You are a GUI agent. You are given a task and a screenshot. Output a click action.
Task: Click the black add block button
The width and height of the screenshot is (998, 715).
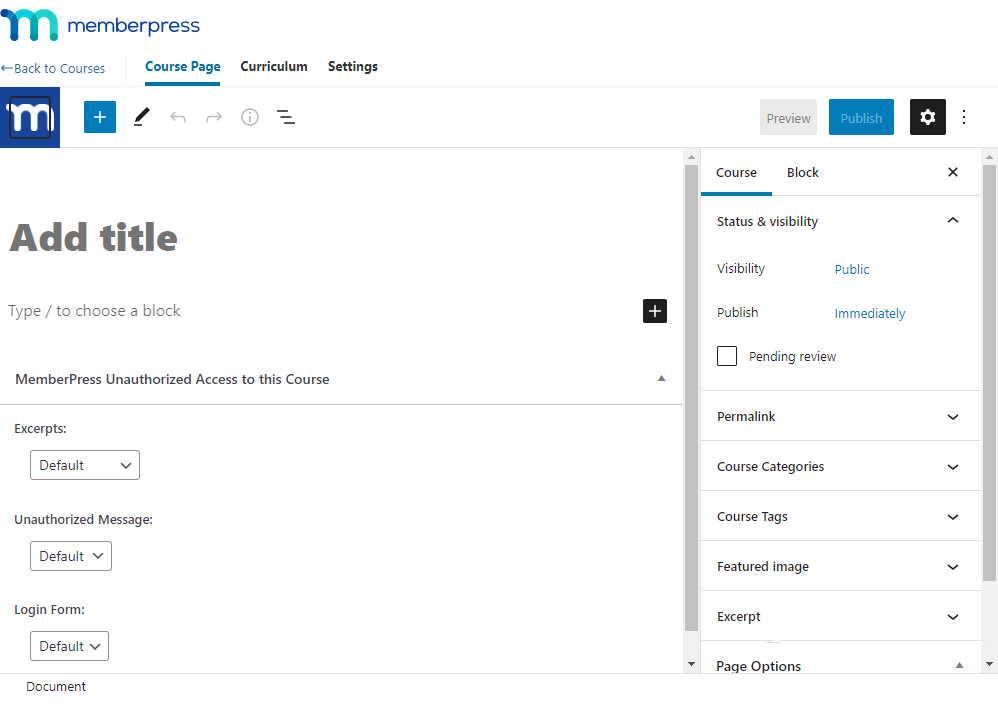click(x=655, y=311)
